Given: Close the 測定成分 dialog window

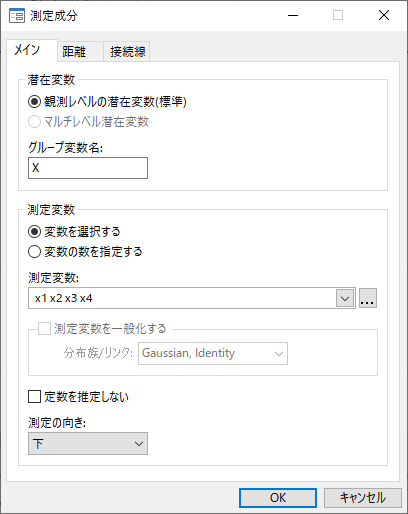Looking at the screenshot, I should [x=384, y=15].
